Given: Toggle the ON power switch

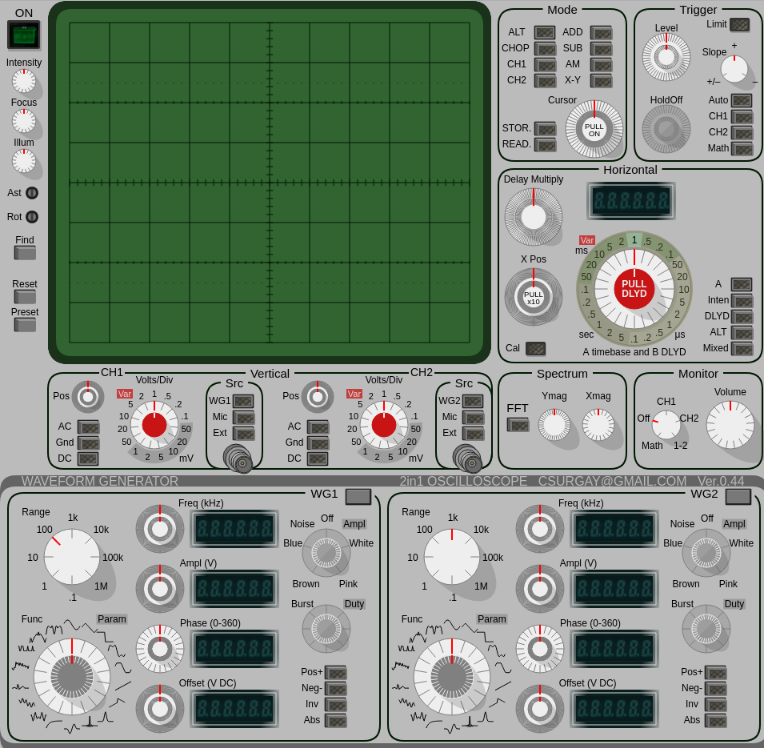Looking at the screenshot, I should [23, 35].
